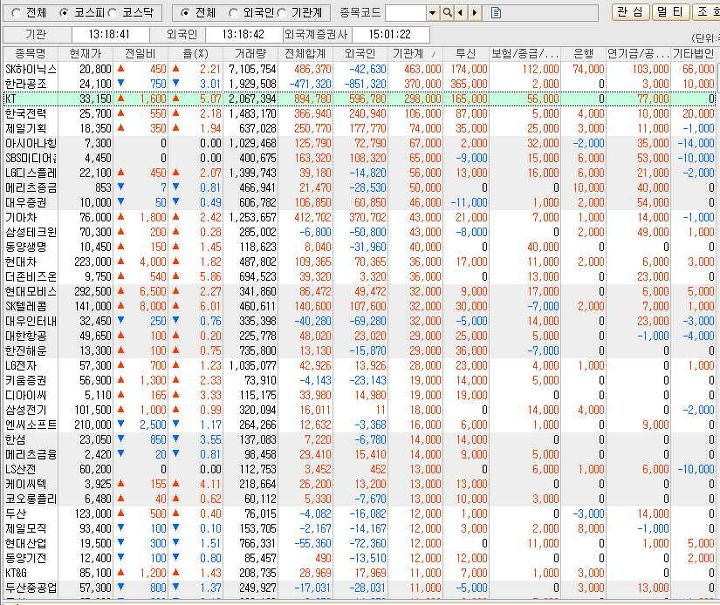Select the 코스닥 radio button
720x605 pixels.
pyautogui.click(x=112, y=12)
